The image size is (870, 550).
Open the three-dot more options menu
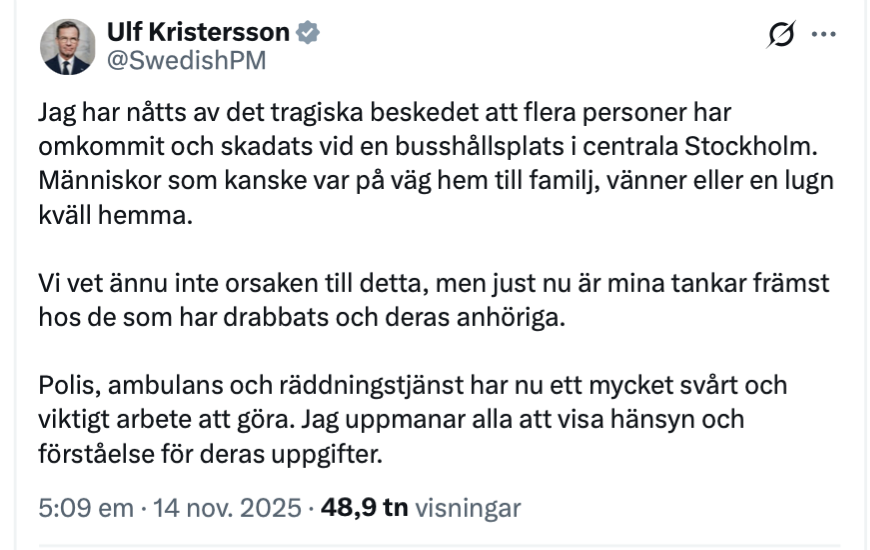tap(823, 34)
